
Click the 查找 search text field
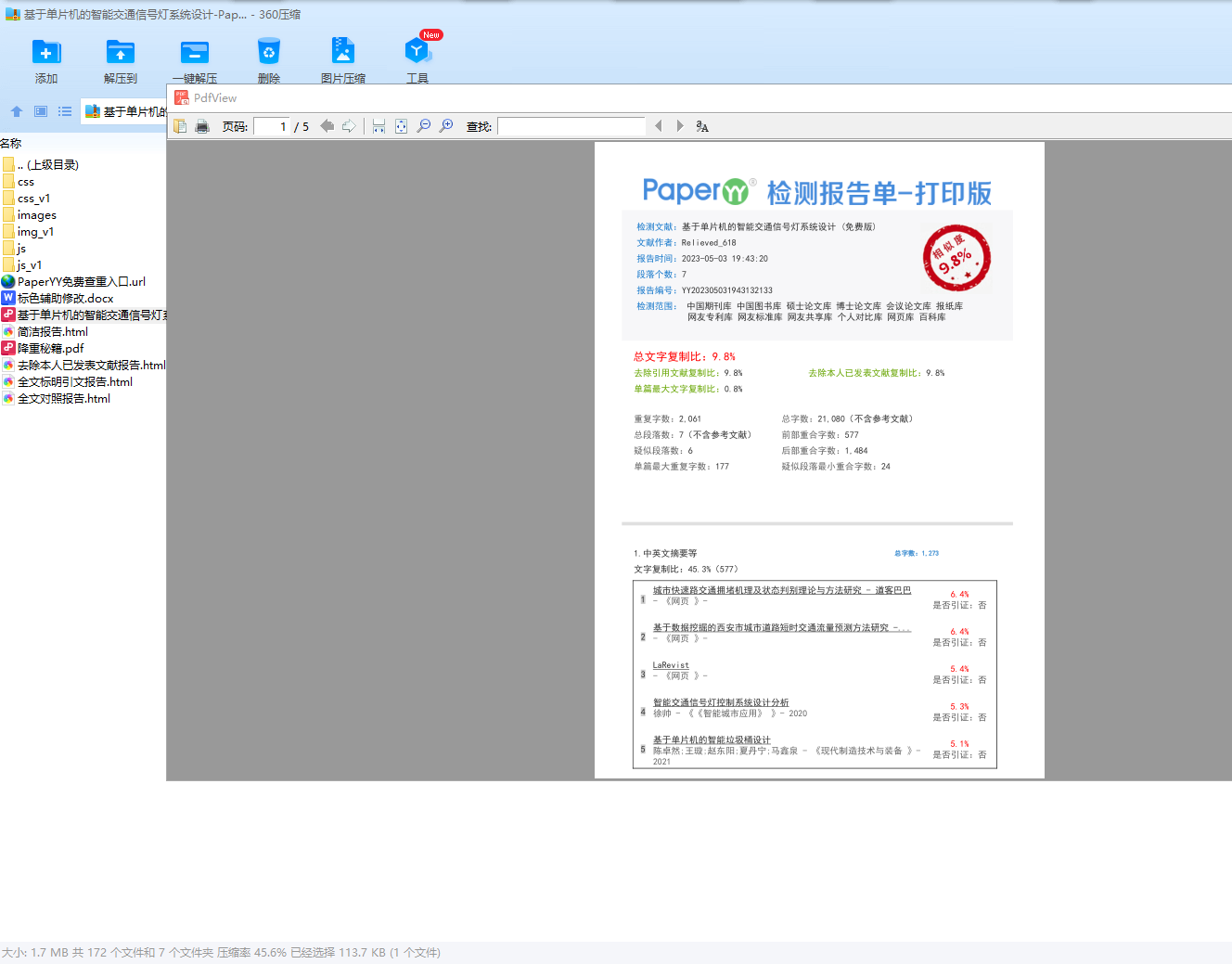click(x=571, y=126)
